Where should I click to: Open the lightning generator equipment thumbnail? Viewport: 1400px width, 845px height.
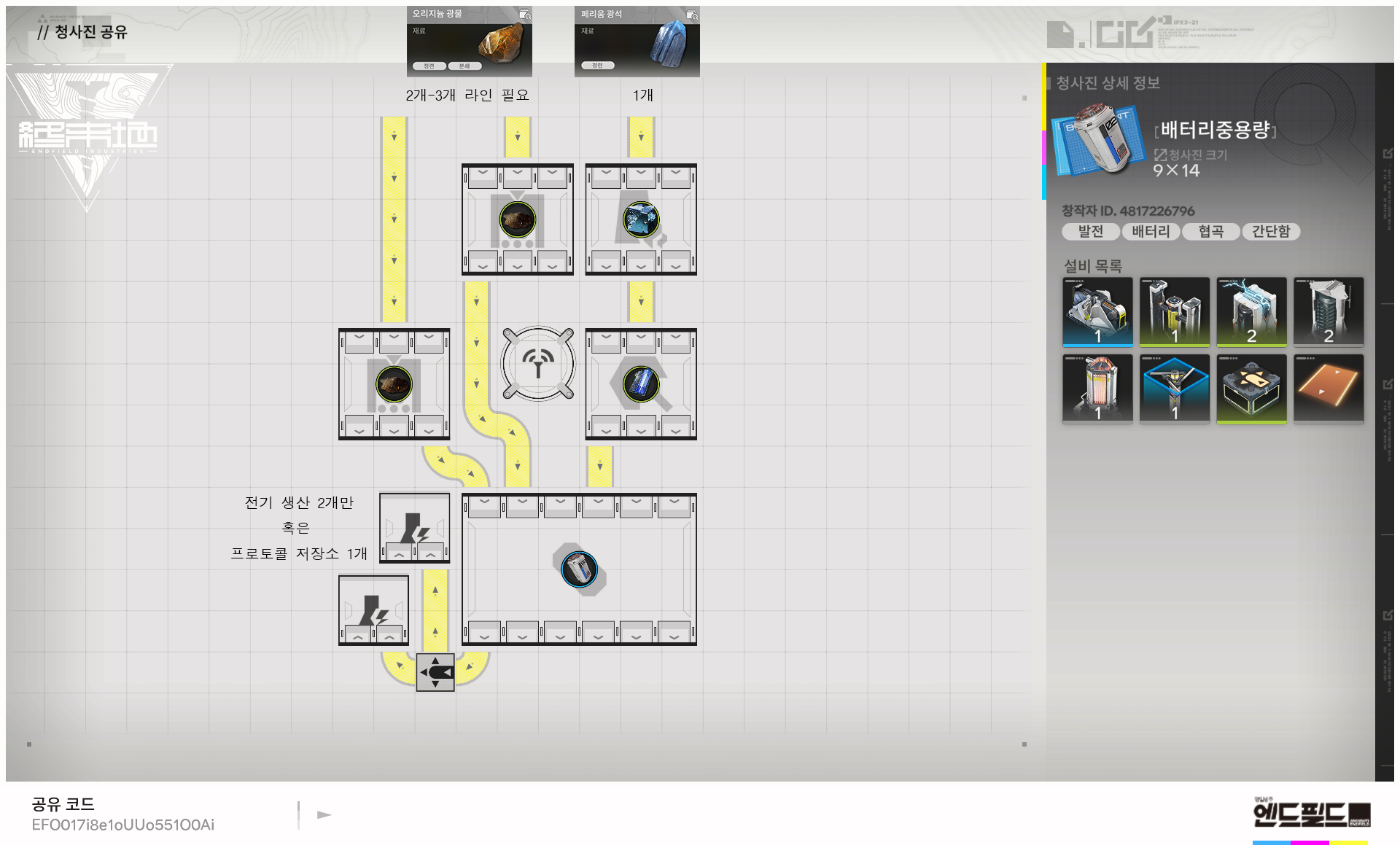pyautogui.click(x=1251, y=311)
